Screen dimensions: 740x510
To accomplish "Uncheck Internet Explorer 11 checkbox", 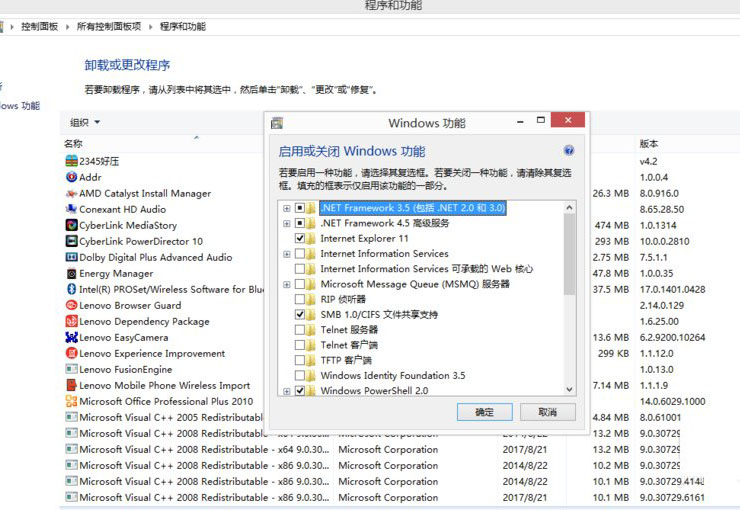I will pyautogui.click(x=300, y=238).
